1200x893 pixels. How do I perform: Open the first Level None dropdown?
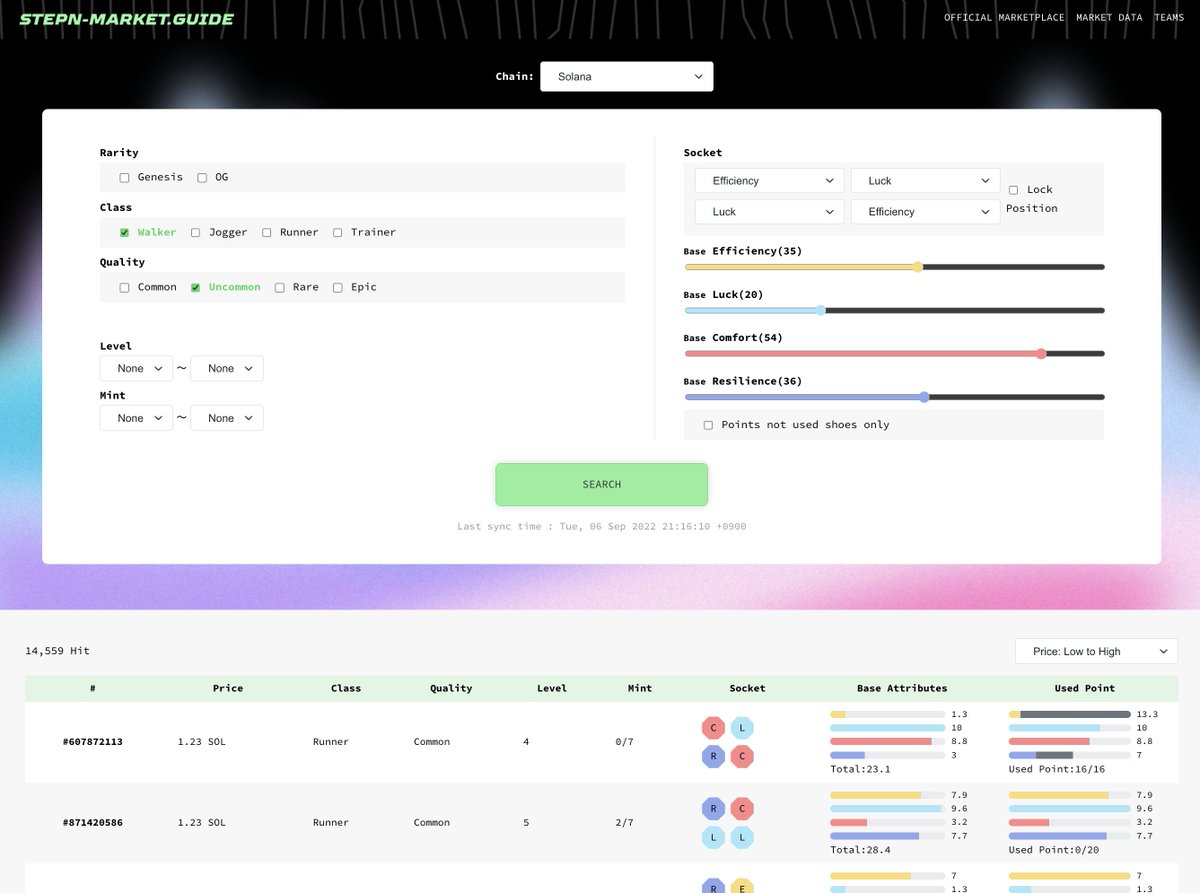point(136,368)
